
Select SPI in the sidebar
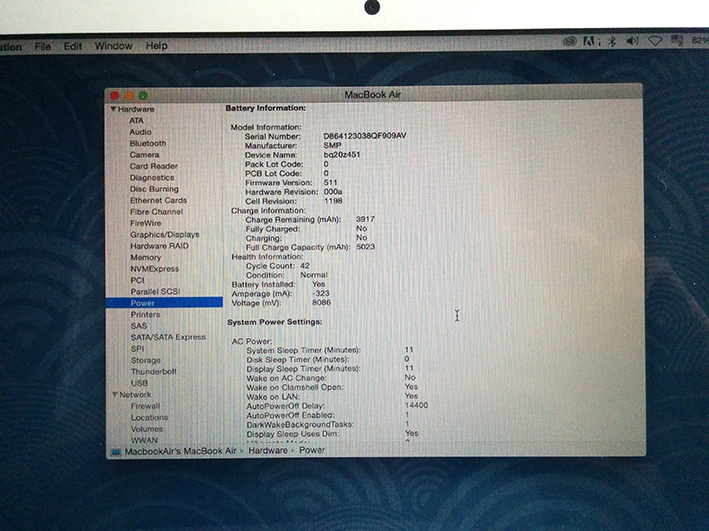click(x=137, y=349)
